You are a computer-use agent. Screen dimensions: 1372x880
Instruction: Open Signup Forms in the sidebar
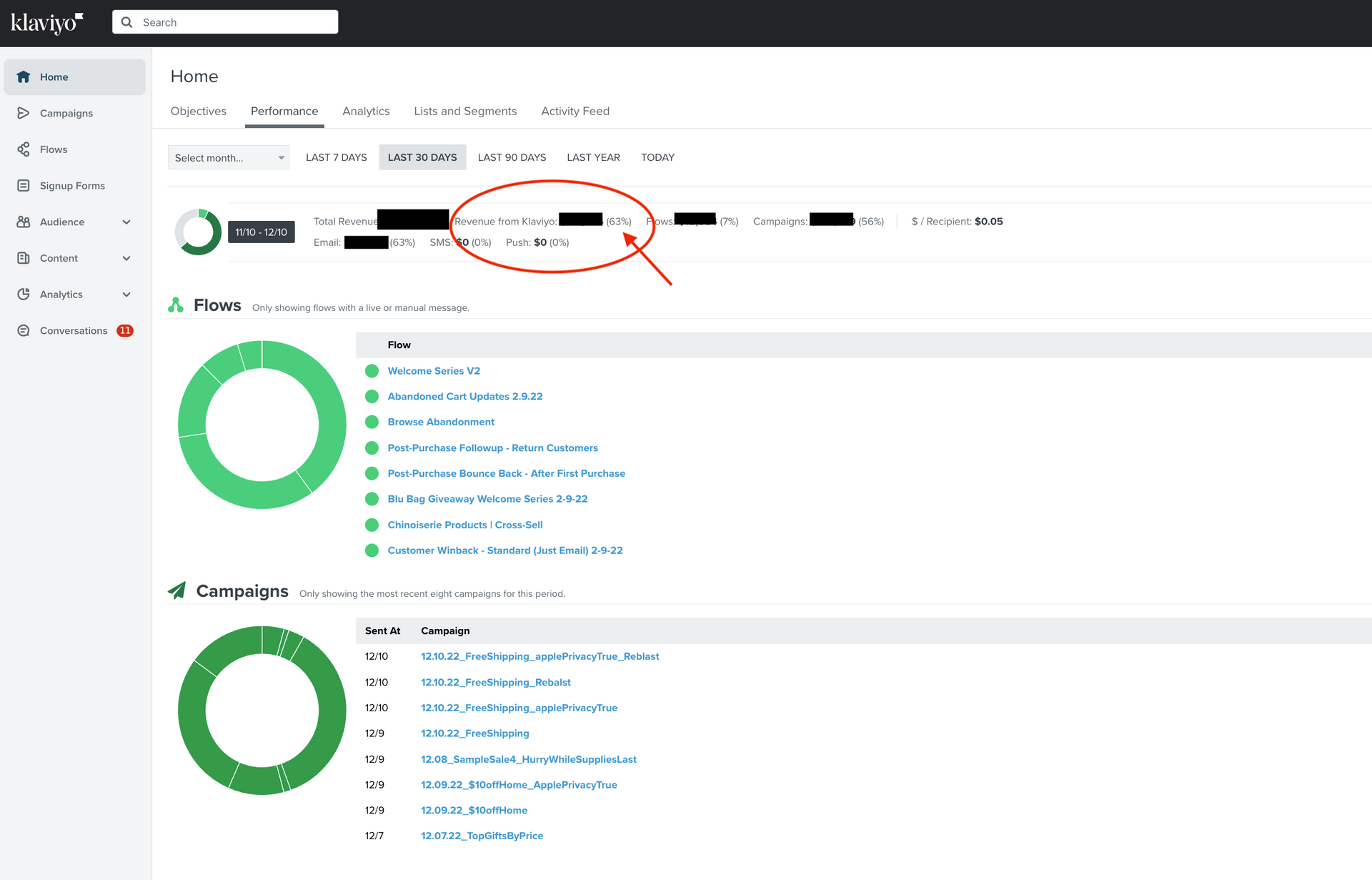tap(74, 186)
